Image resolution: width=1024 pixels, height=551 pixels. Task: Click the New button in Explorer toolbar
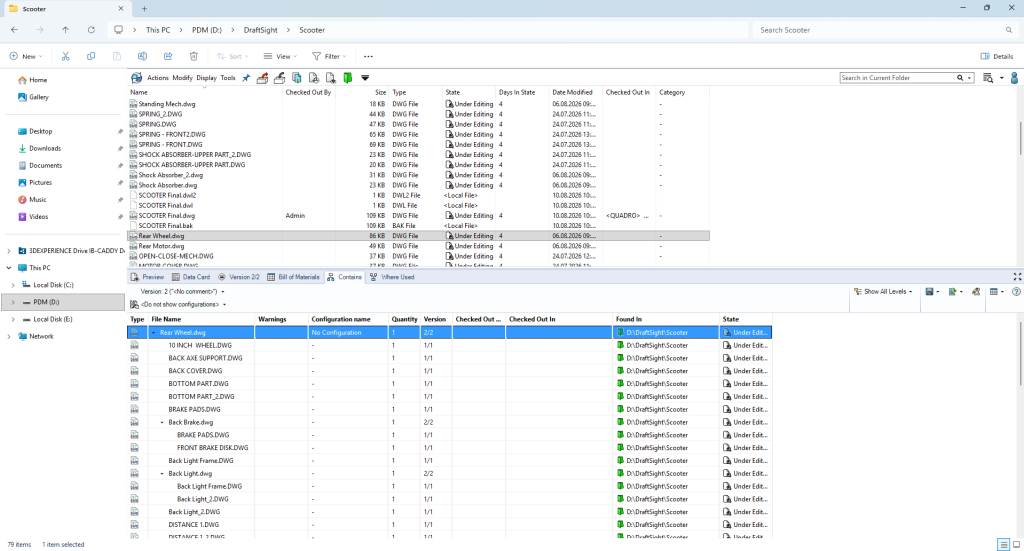point(25,56)
